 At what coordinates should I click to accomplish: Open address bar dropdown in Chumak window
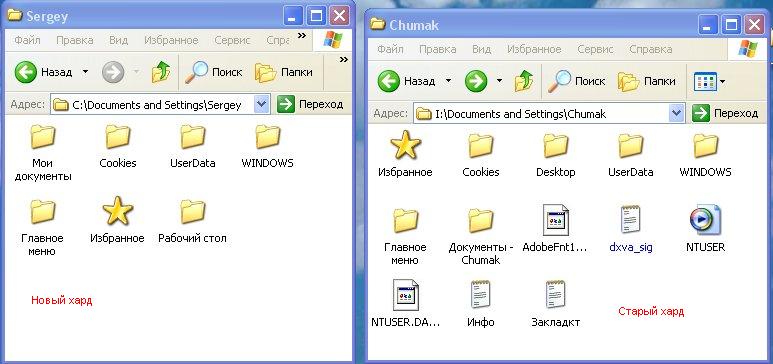pos(677,113)
